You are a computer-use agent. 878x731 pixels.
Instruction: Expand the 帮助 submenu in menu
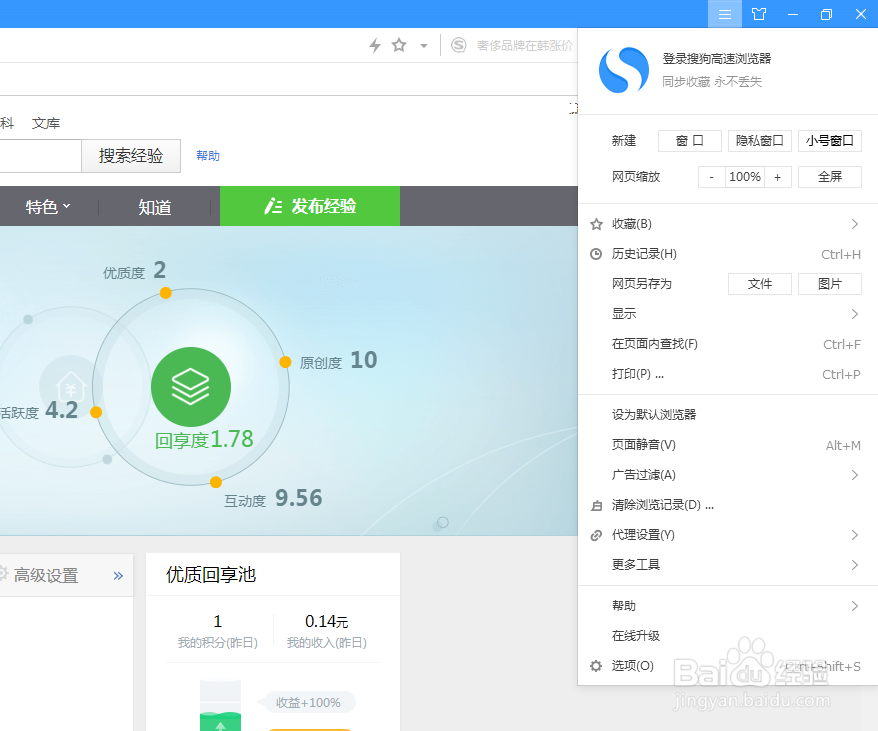pyautogui.click(x=727, y=606)
